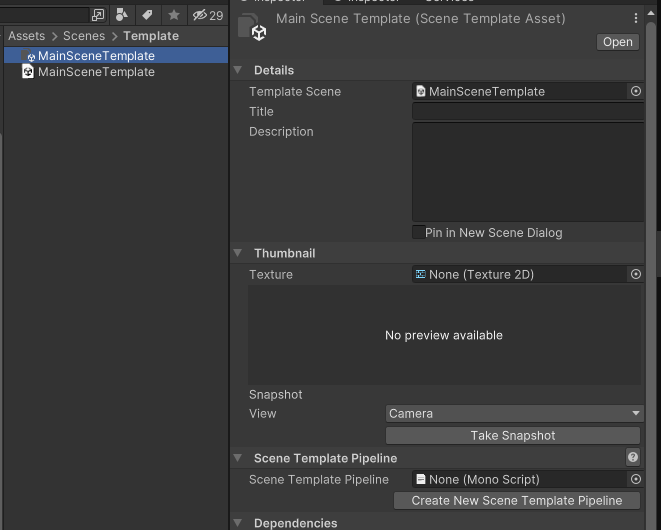
Task: Open search in new window icon
Action: click(x=98, y=16)
